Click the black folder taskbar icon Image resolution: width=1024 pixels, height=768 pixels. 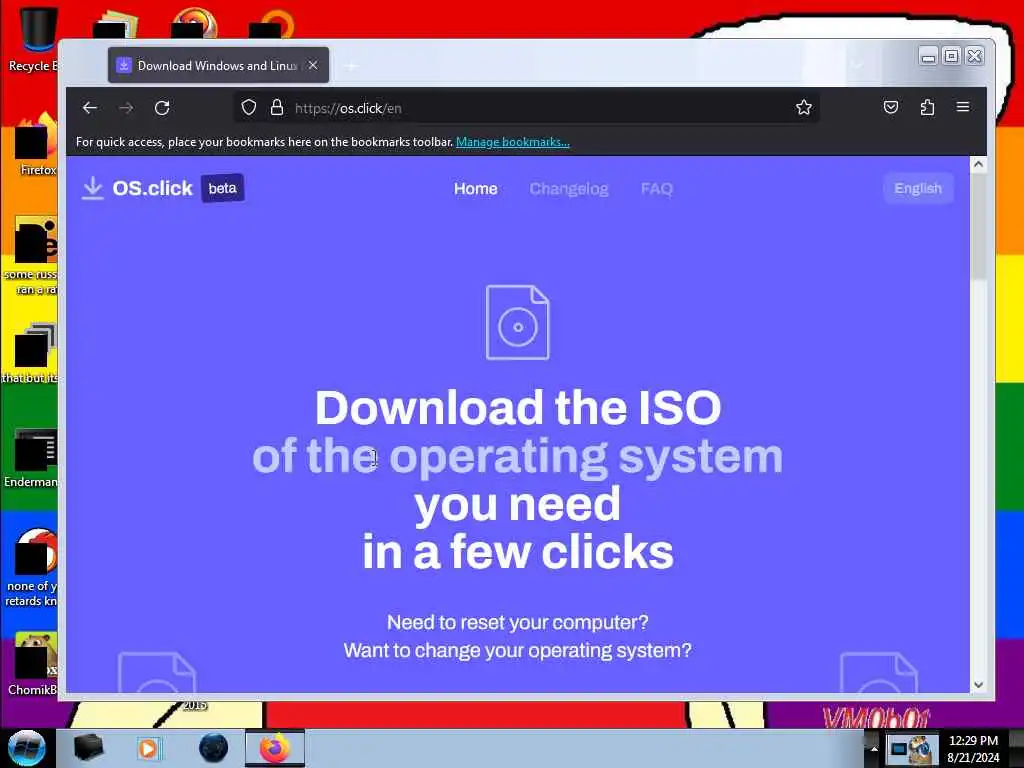pyautogui.click(x=89, y=748)
